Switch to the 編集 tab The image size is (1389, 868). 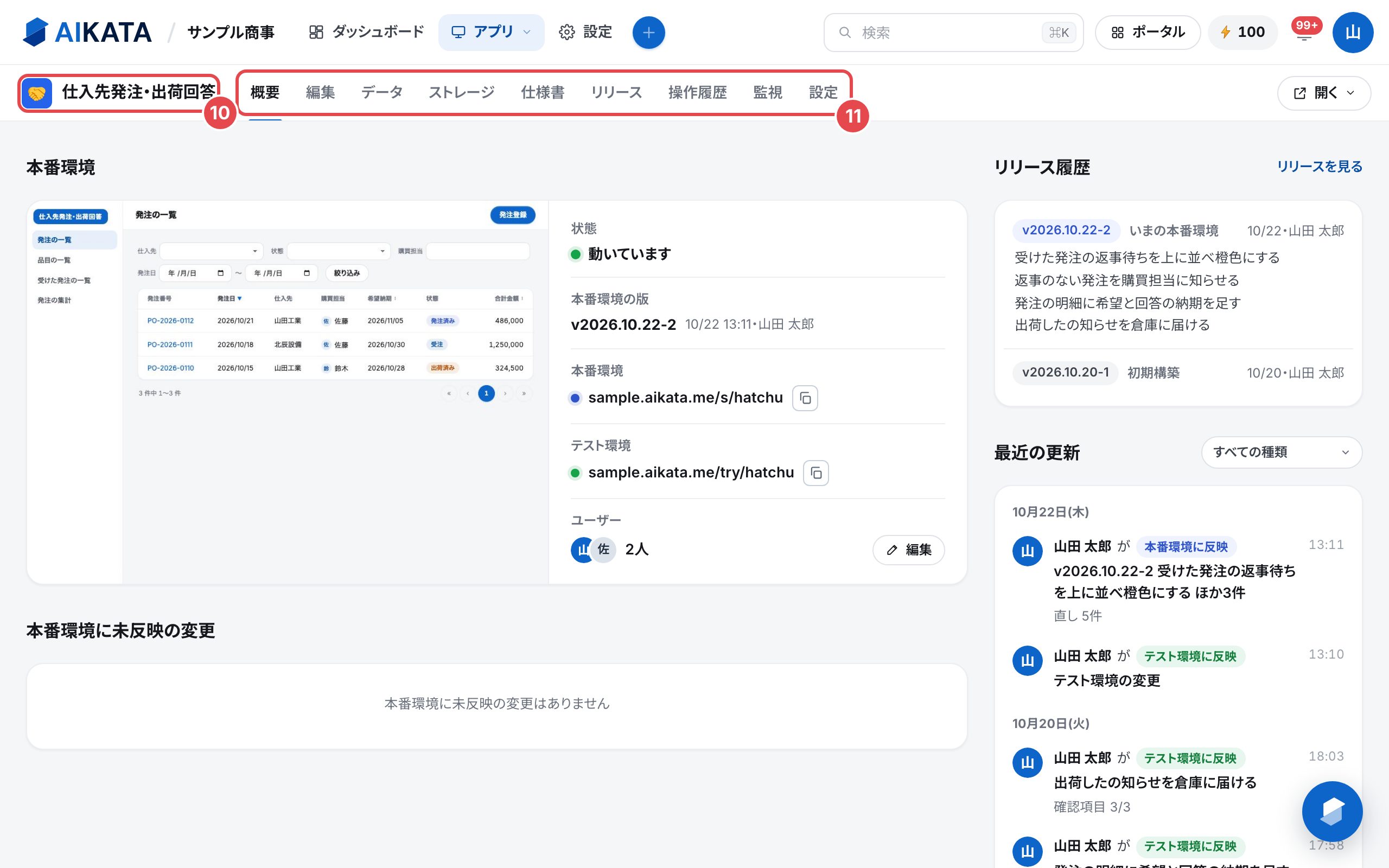(x=320, y=92)
